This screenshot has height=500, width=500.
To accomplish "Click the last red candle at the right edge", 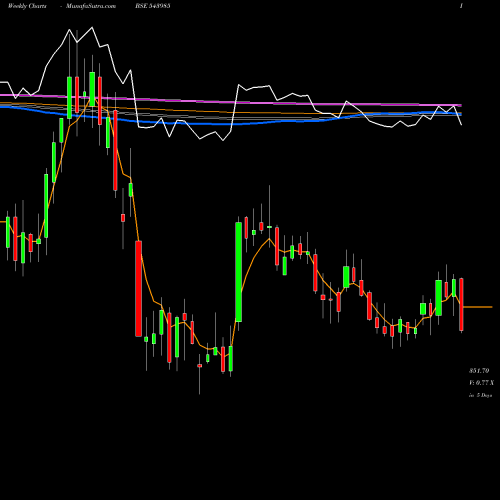I will (461, 304).
